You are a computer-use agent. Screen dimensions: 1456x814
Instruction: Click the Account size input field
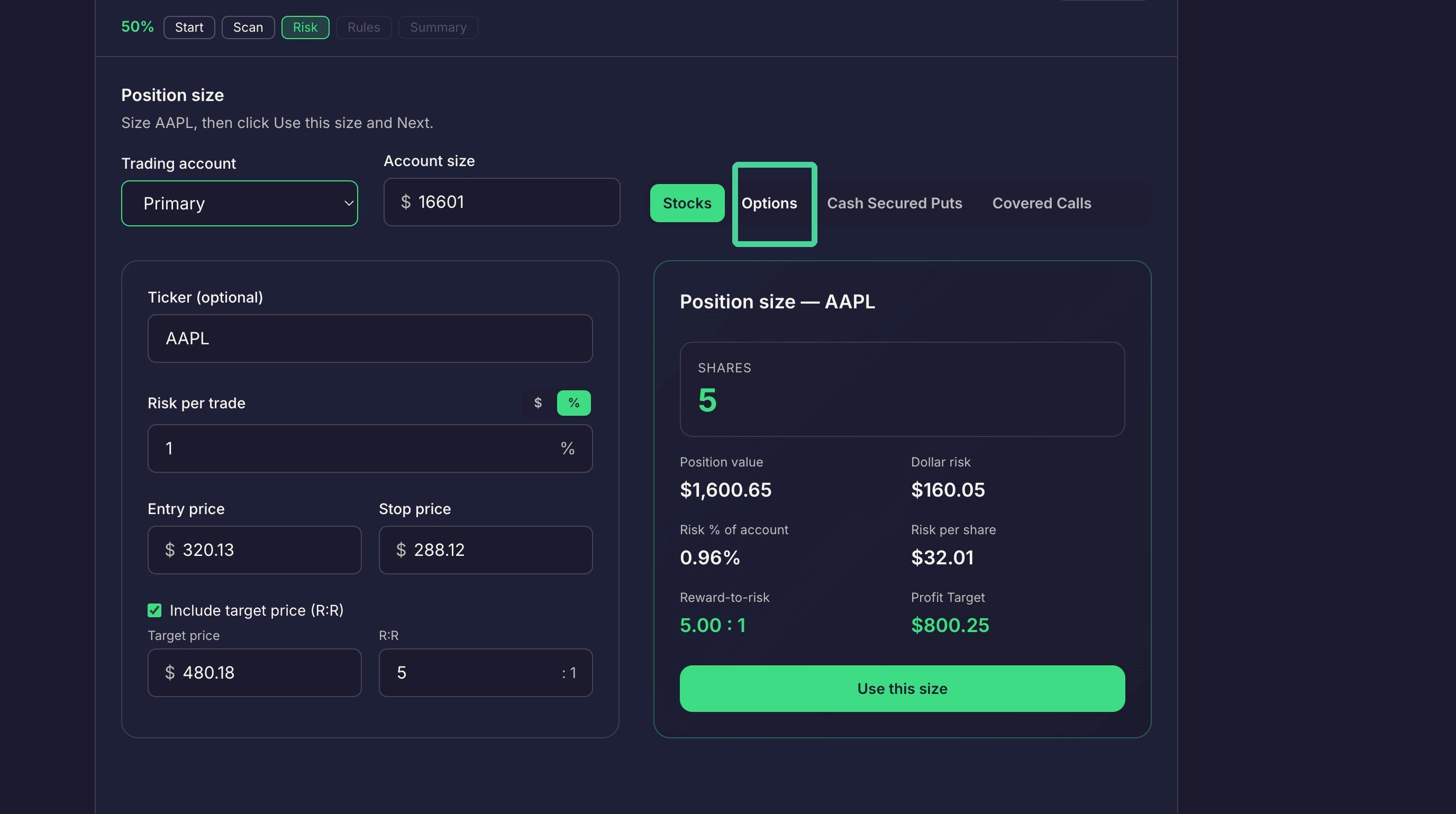pos(502,202)
